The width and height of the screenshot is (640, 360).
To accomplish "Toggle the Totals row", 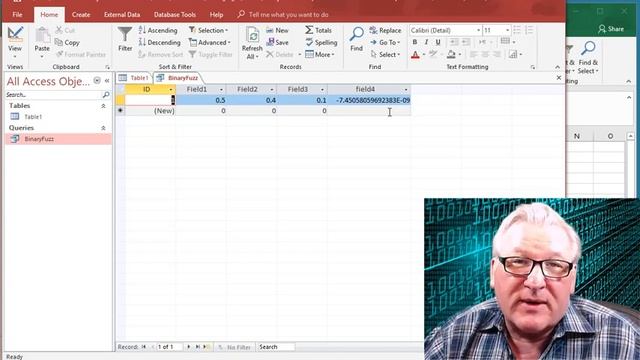I will pos(318,30).
